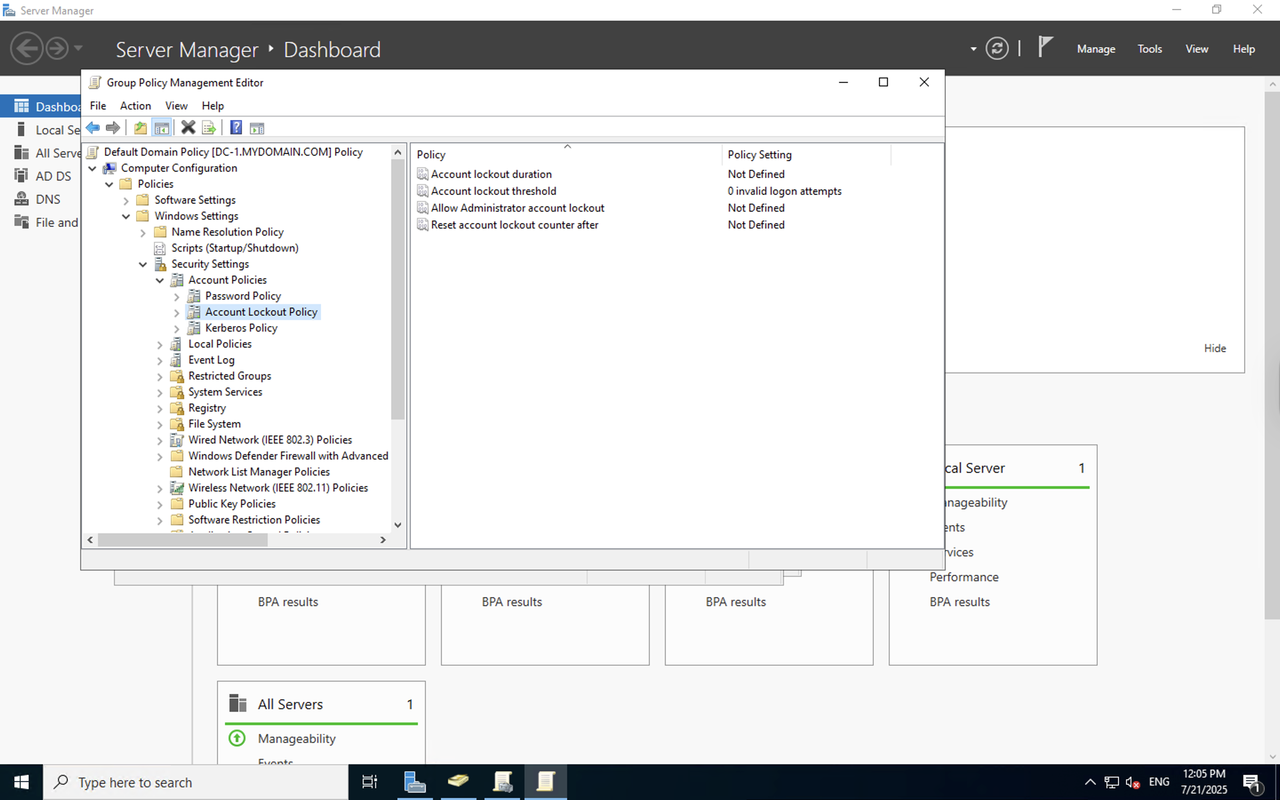Expand the Kerberos Policy node
1280x800 pixels.
pyautogui.click(x=177, y=328)
